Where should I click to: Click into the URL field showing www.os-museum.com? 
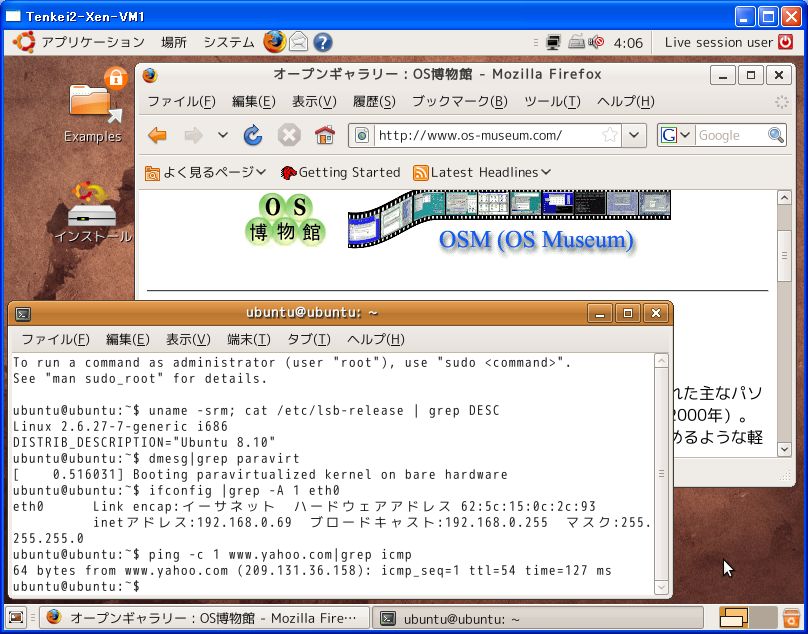tap(487, 136)
